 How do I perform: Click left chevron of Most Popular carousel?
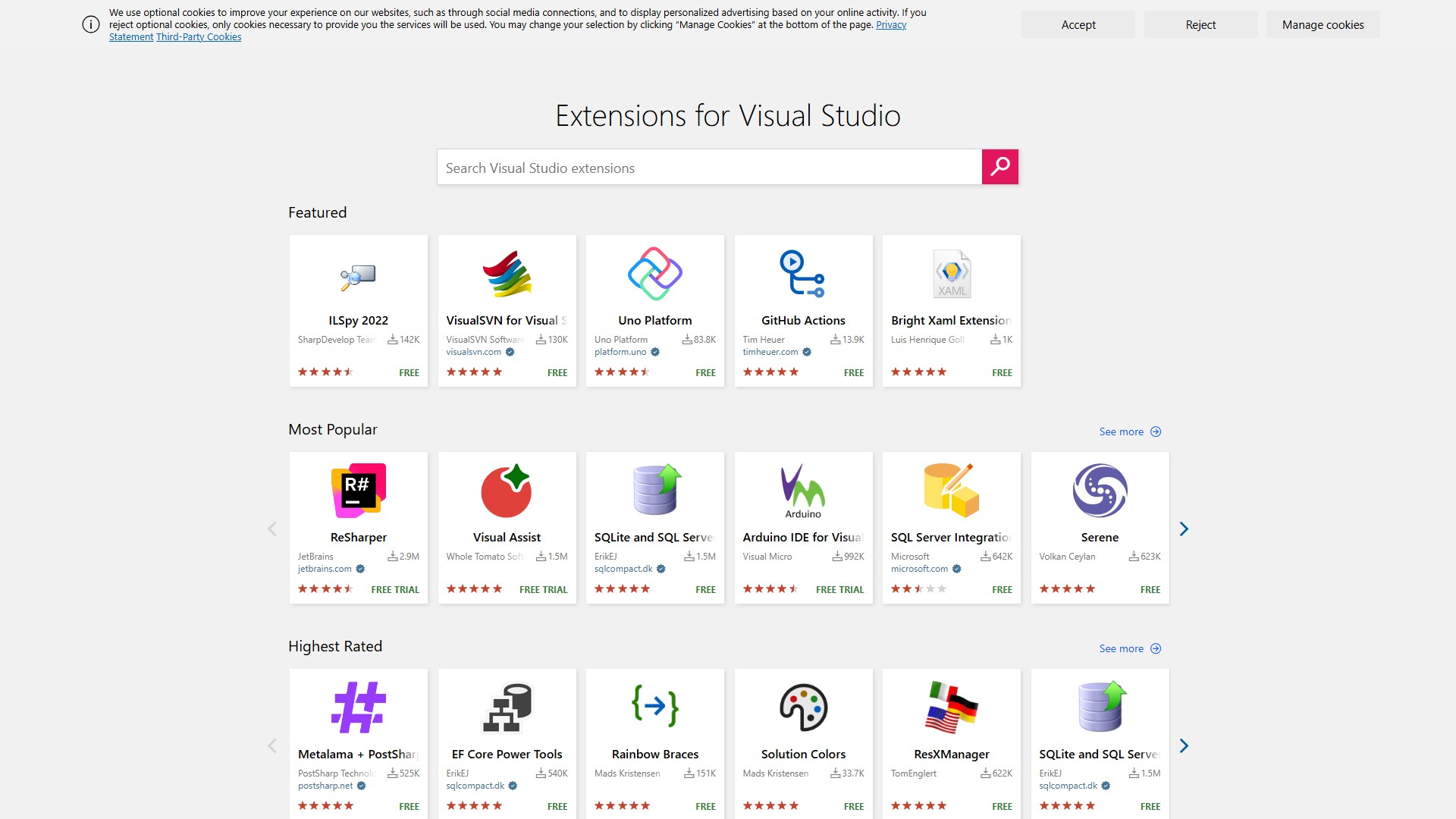point(272,529)
